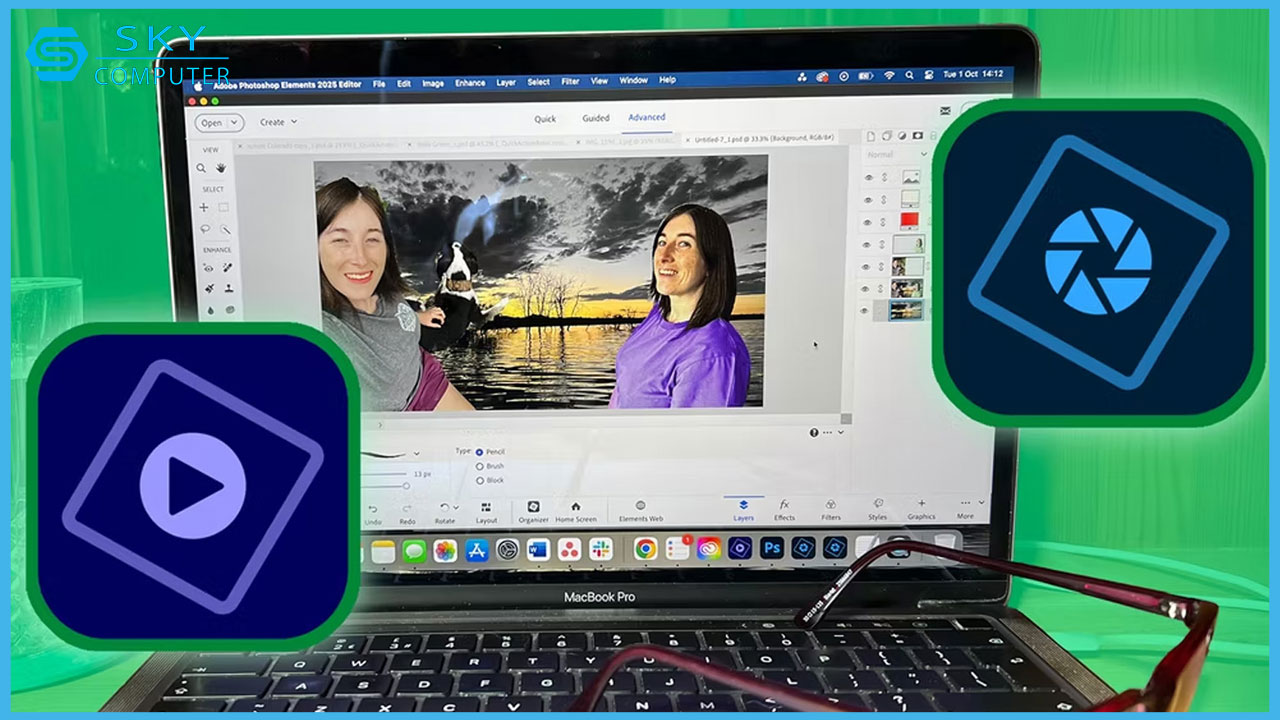Screen dimensions: 1280x720
Task: Switch to the Quick editing tab
Action: pos(545,117)
